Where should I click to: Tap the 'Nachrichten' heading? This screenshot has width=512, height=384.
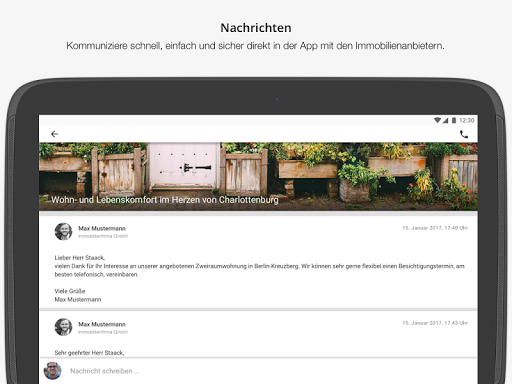coord(256,28)
